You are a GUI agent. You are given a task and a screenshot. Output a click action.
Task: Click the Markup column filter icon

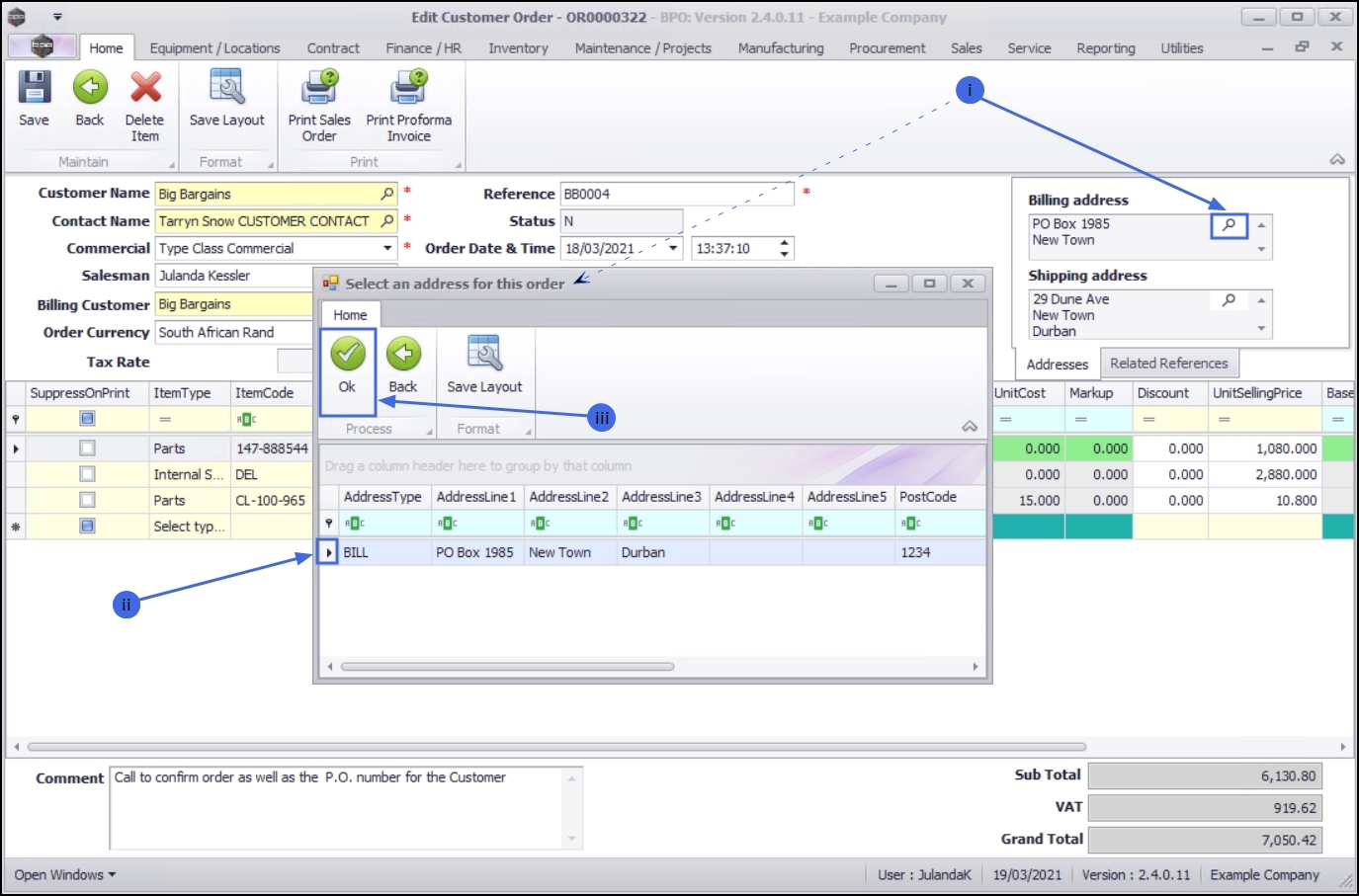1081,419
